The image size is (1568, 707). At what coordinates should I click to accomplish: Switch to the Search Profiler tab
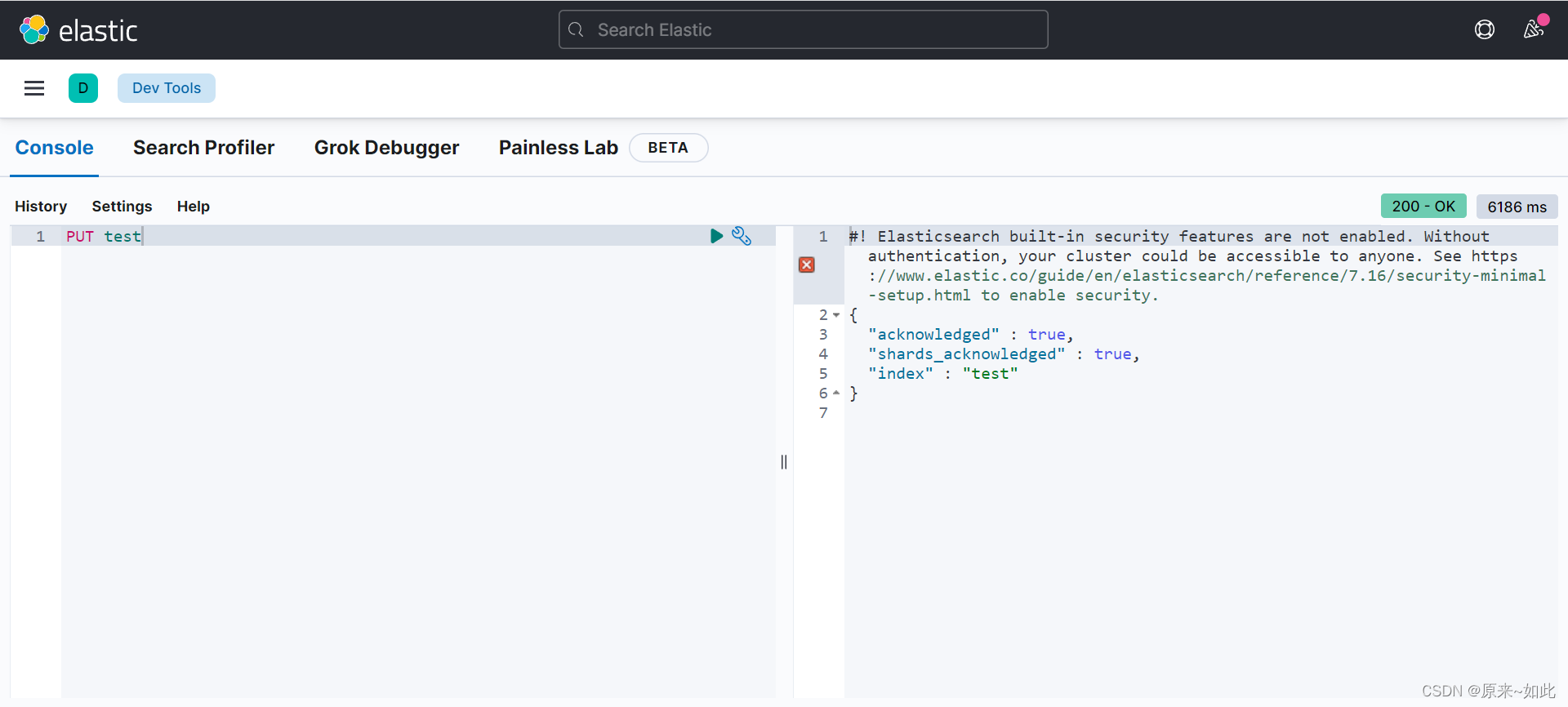pyautogui.click(x=204, y=148)
